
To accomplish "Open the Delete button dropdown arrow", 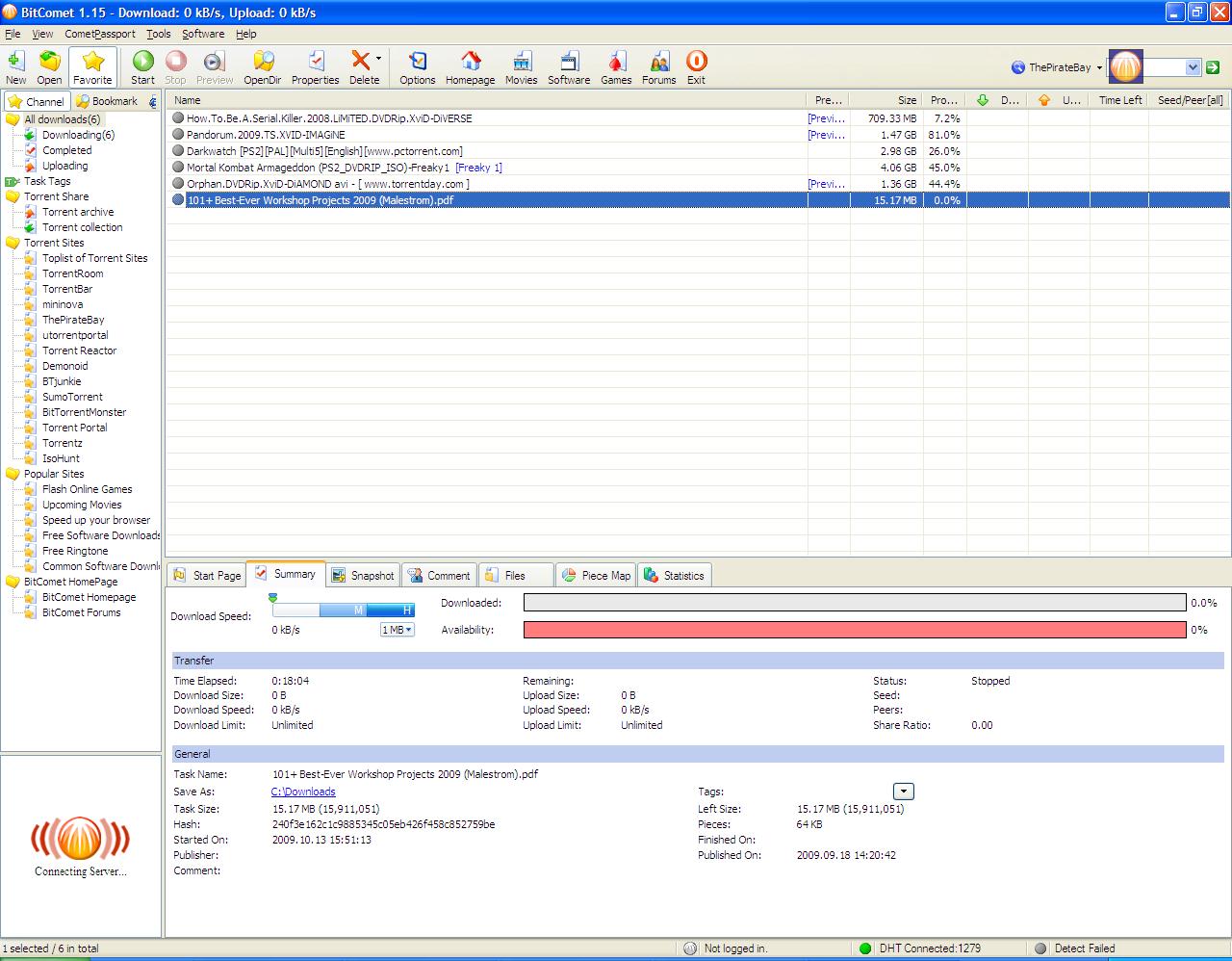I will coord(378,59).
